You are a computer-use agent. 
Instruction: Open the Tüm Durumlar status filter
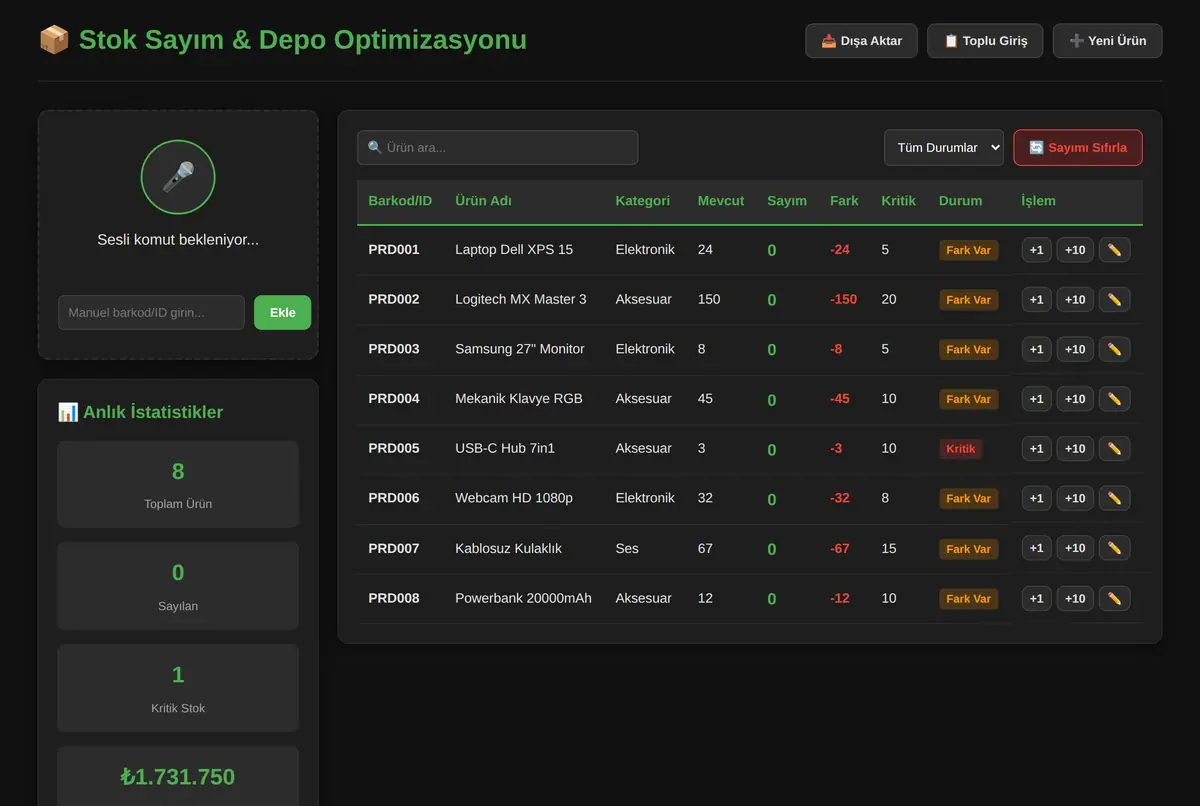(x=943, y=147)
